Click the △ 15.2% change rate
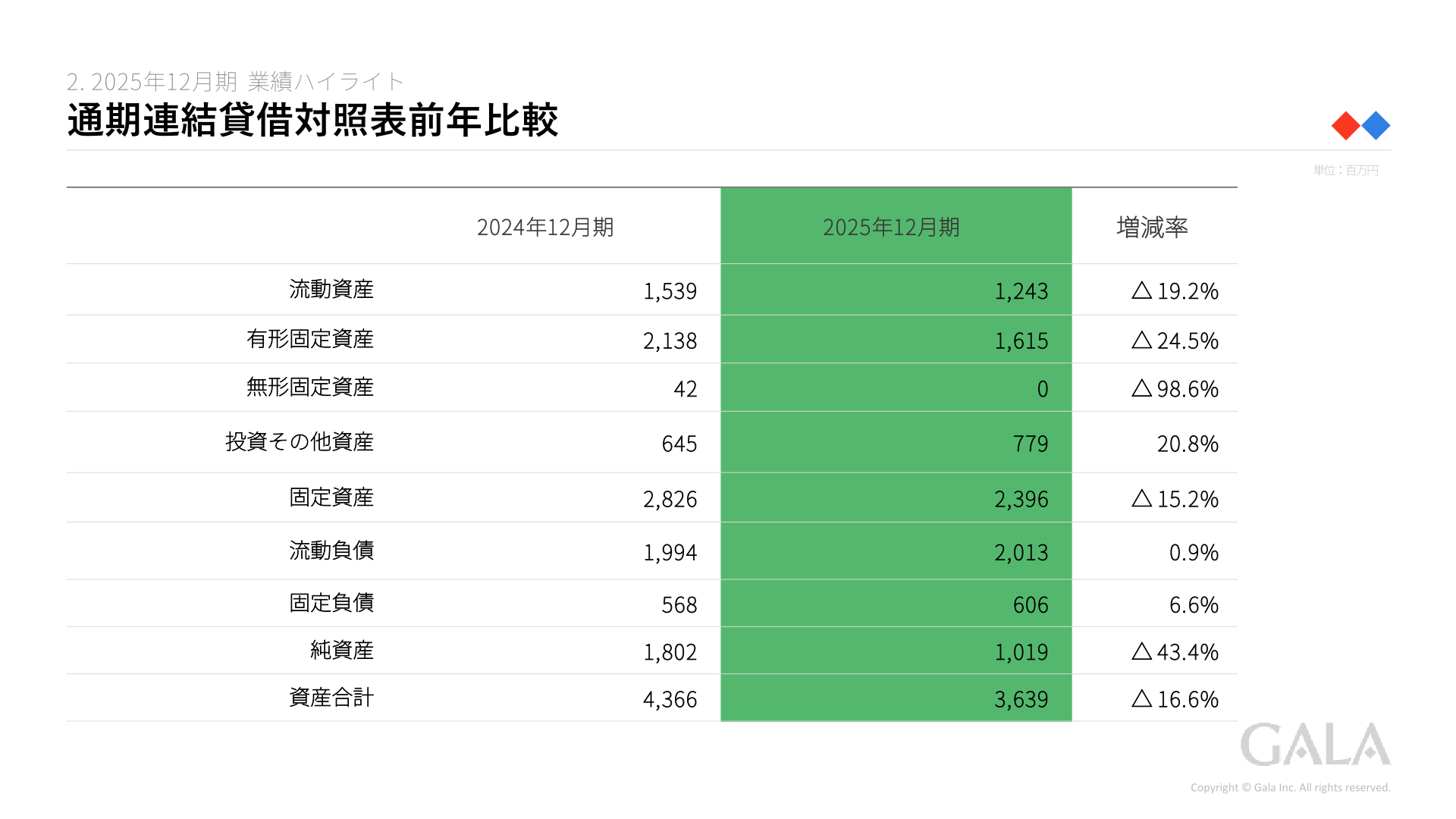1456x819 pixels. 1175,499
